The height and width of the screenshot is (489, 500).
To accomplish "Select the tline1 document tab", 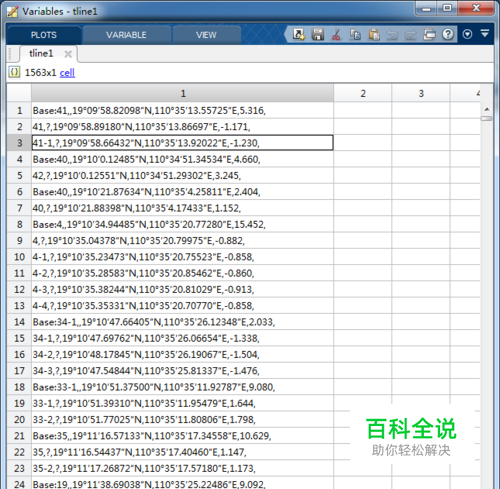I will tap(41, 53).
